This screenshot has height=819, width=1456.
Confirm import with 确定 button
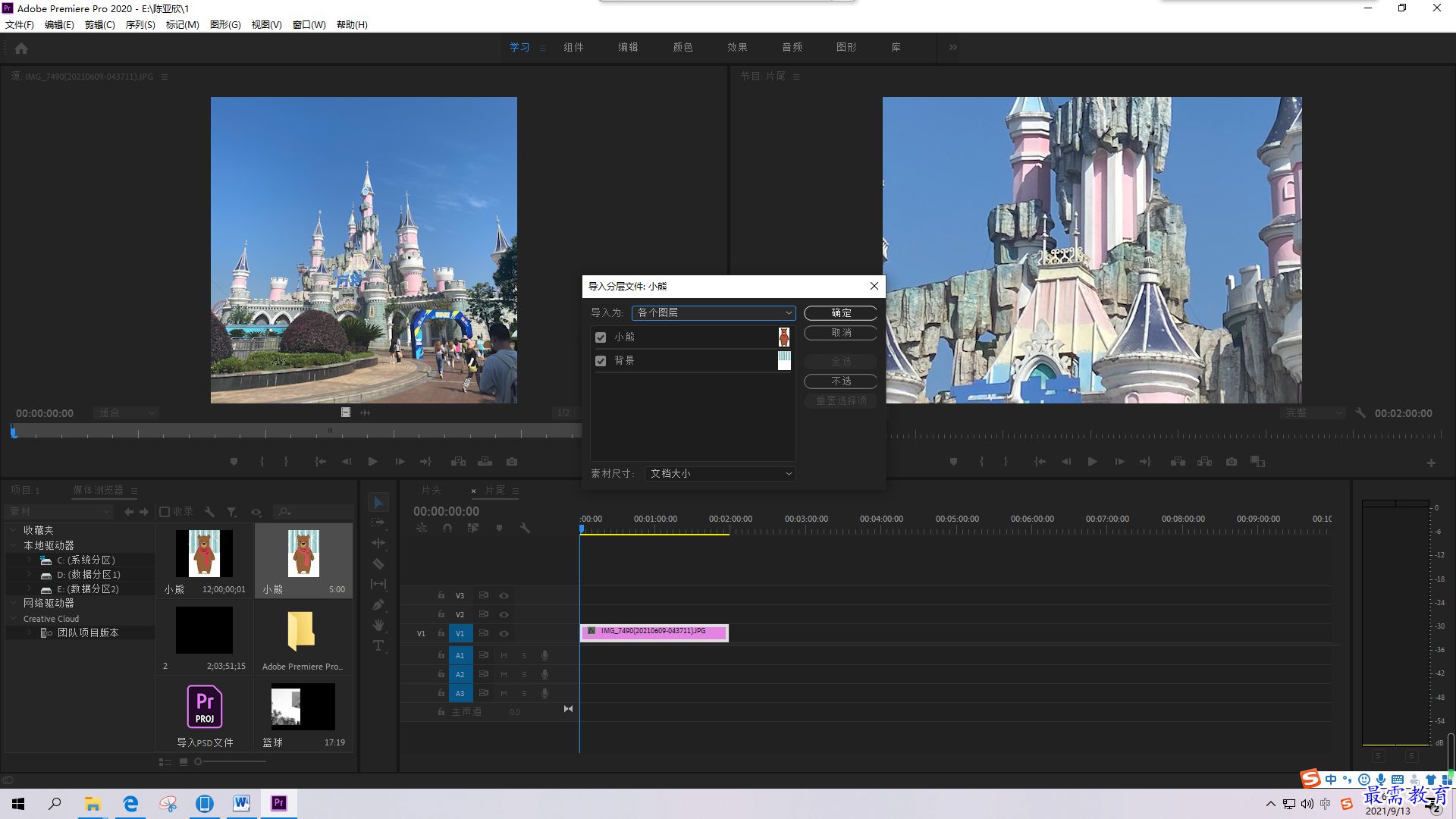coord(840,312)
